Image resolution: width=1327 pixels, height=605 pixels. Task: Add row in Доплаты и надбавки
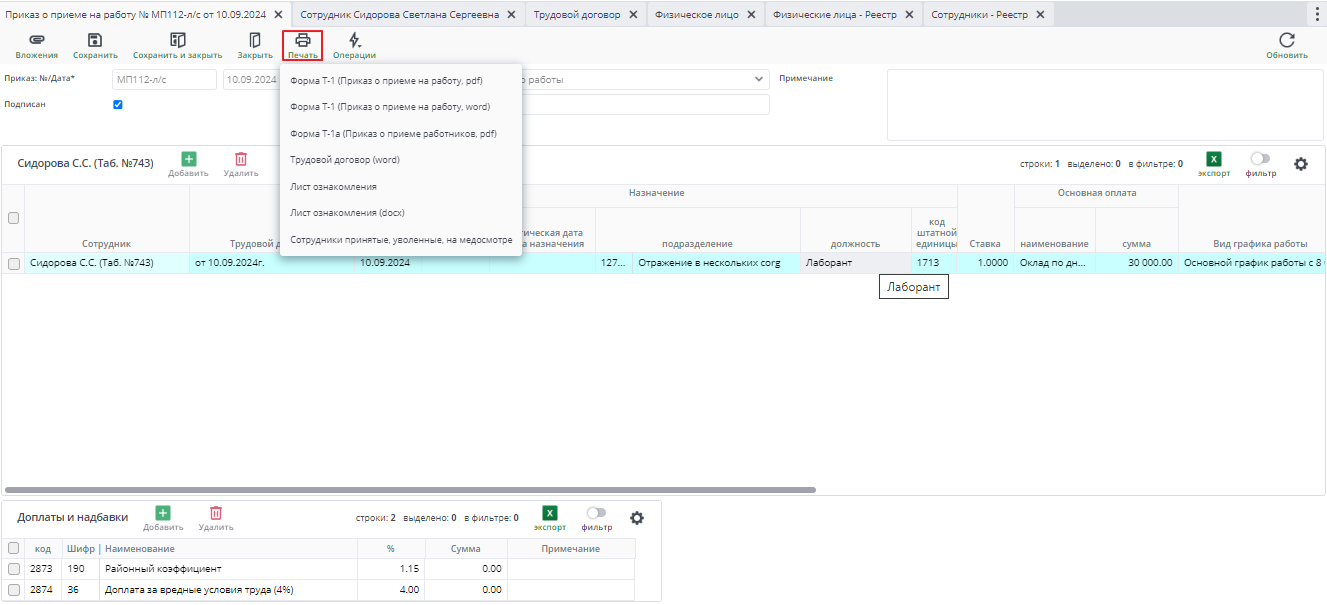pos(163,513)
